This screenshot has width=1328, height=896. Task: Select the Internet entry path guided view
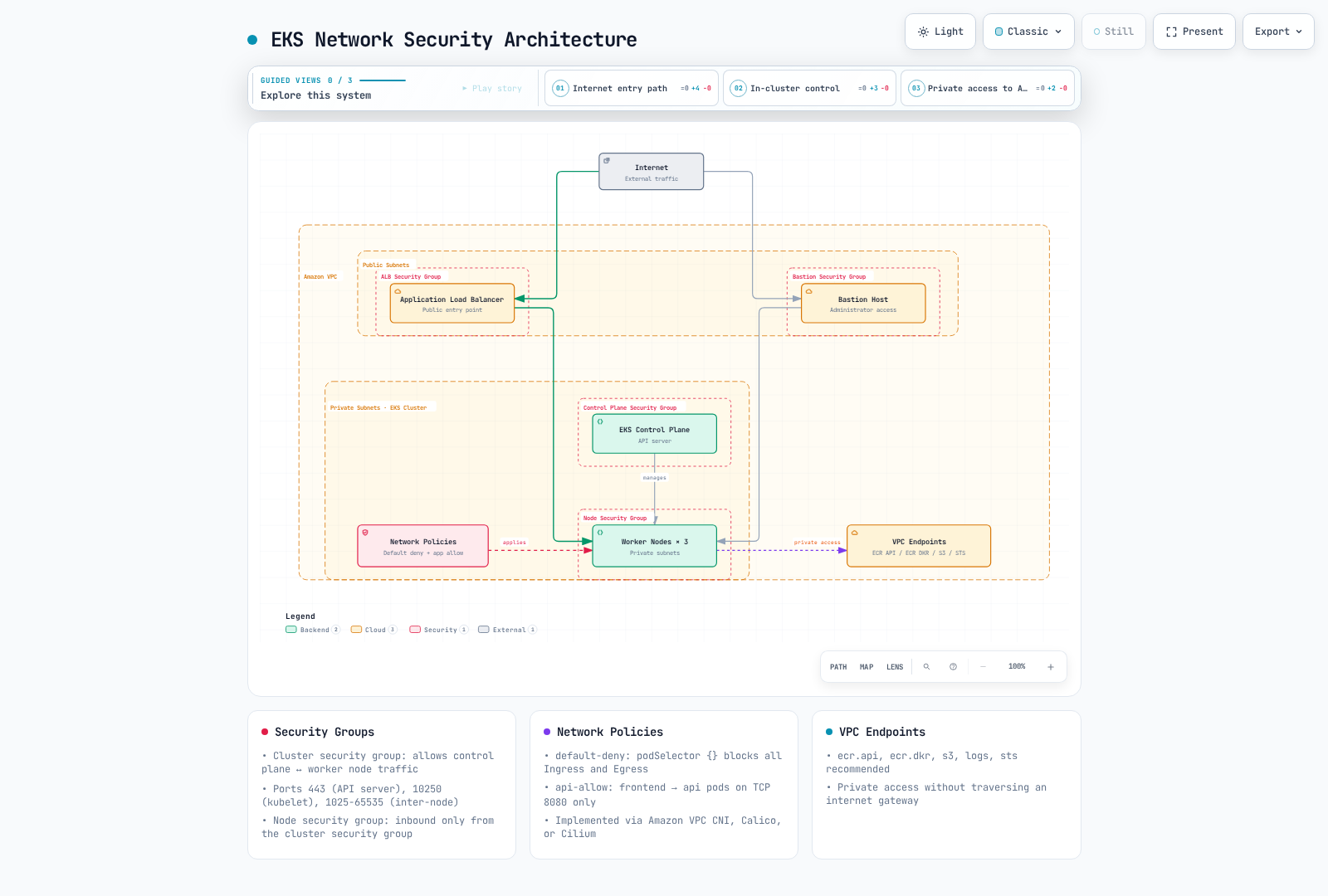click(x=632, y=88)
